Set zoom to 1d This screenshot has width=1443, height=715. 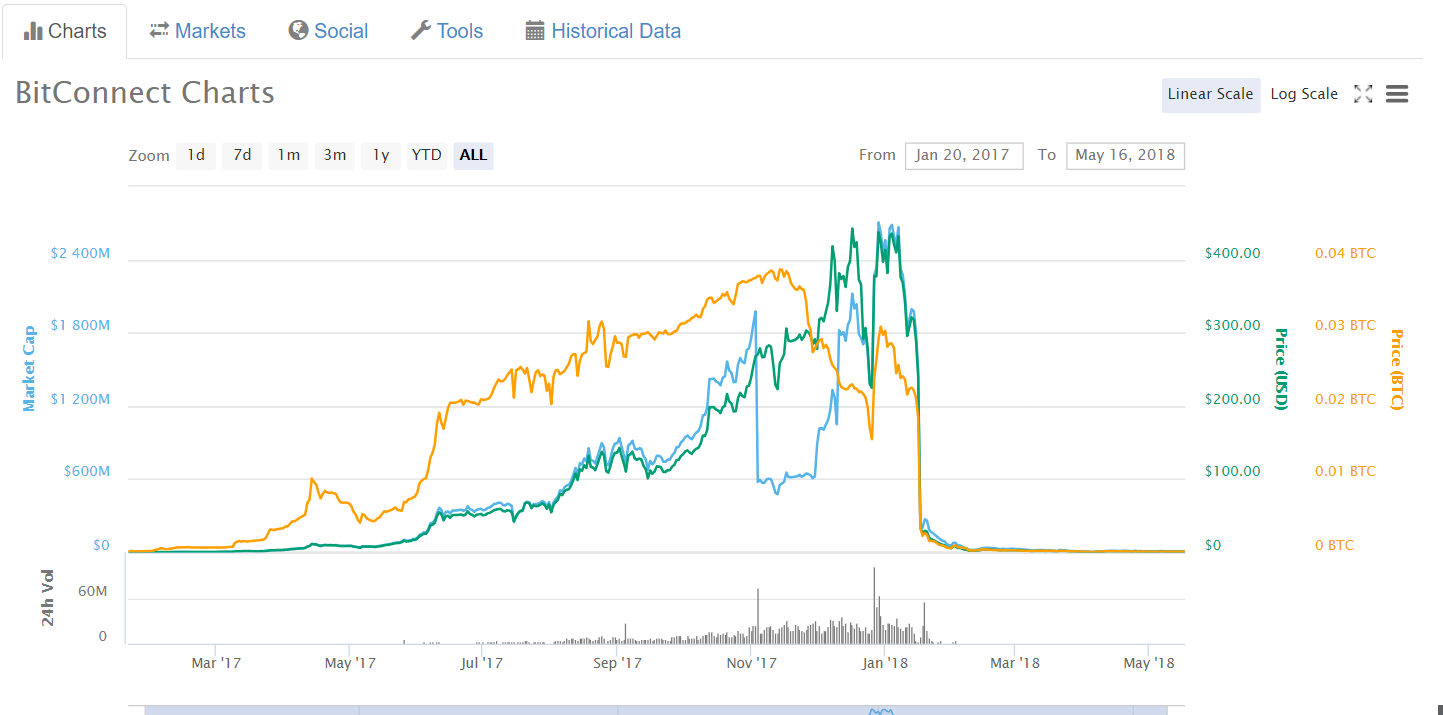point(196,155)
